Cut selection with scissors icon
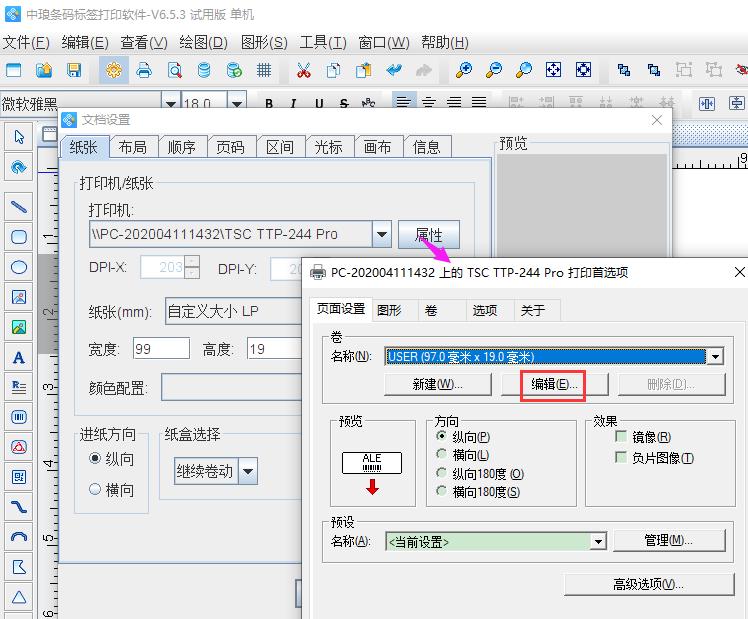 pos(303,70)
